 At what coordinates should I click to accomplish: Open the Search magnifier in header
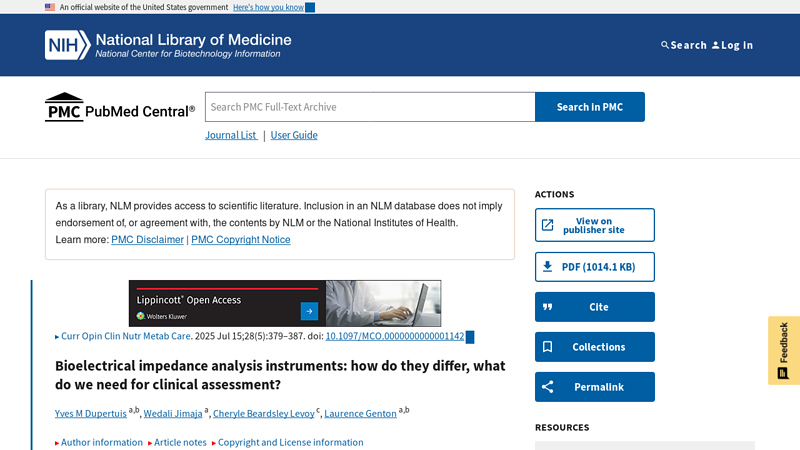coord(666,45)
